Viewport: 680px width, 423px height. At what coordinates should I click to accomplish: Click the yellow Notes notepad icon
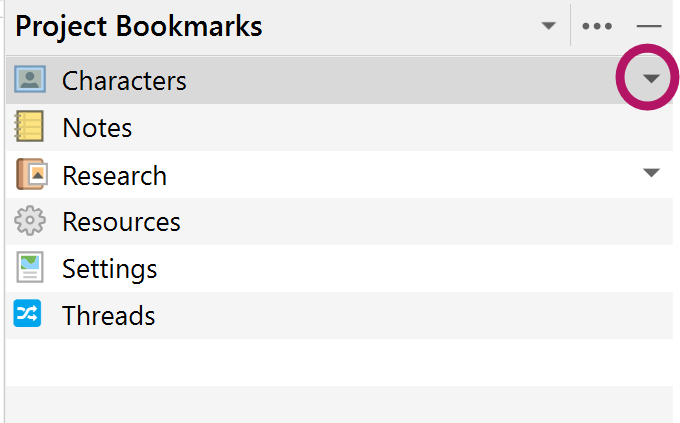tap(30, 127)
